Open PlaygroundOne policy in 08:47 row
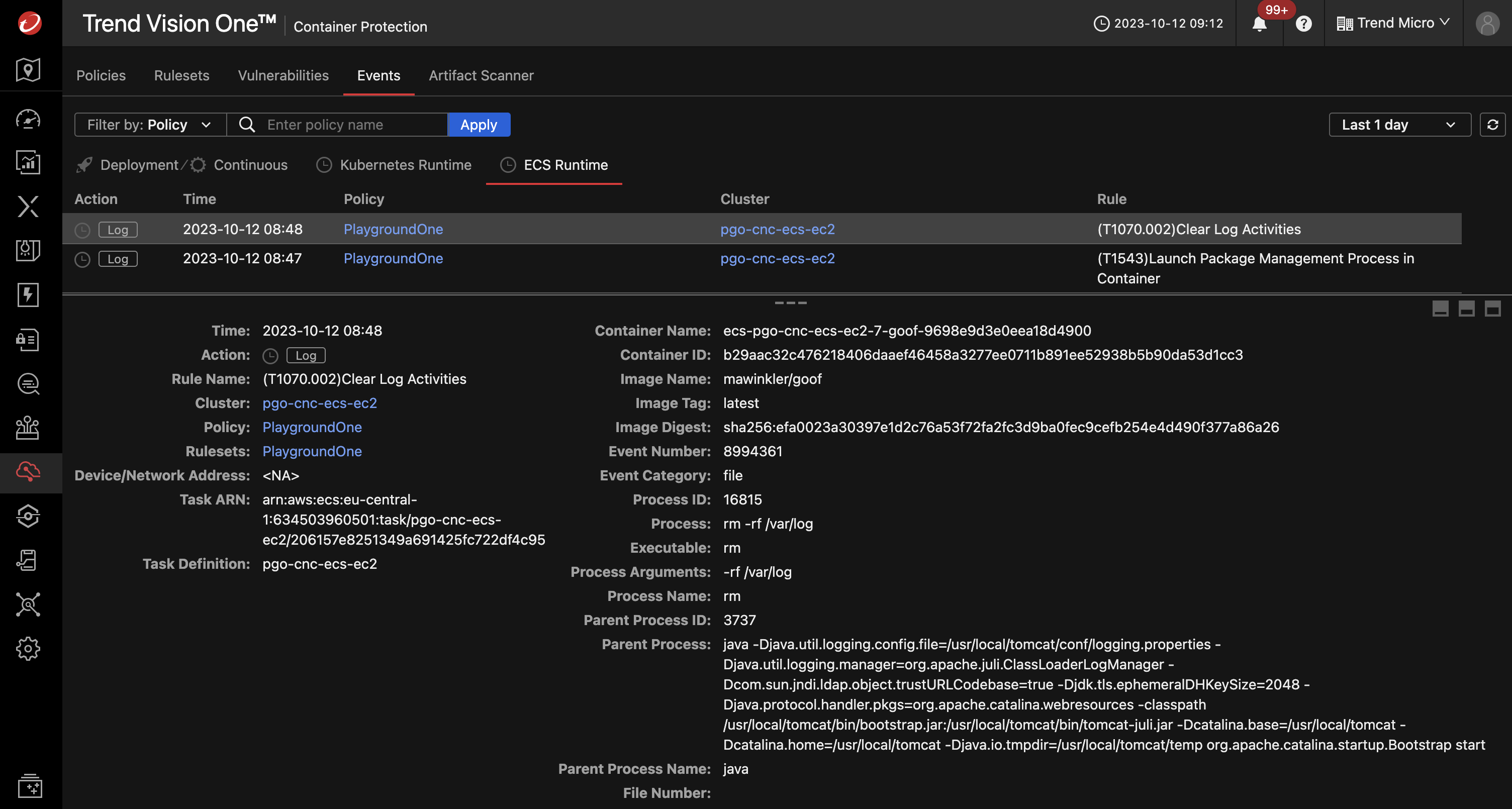Image resolution: width=1512 pixels, height=809 pixels. coord(393,258)
